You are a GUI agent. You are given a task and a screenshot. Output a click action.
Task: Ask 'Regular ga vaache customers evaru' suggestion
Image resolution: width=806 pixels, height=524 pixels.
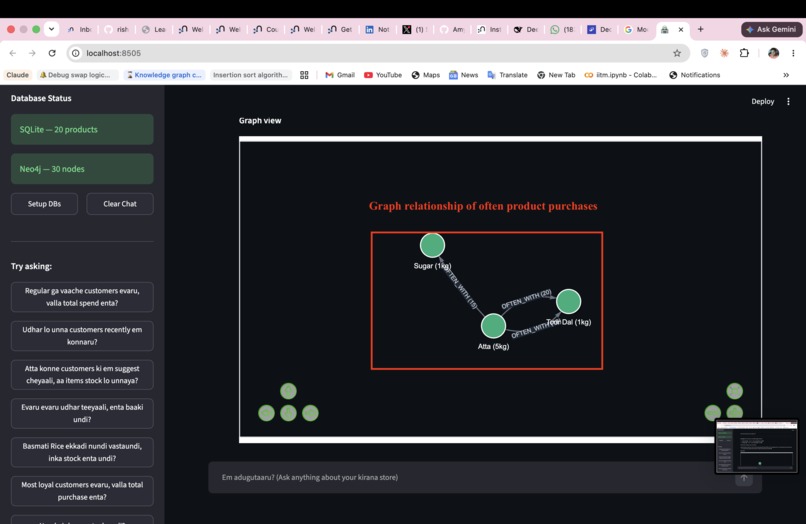(82, 297)
